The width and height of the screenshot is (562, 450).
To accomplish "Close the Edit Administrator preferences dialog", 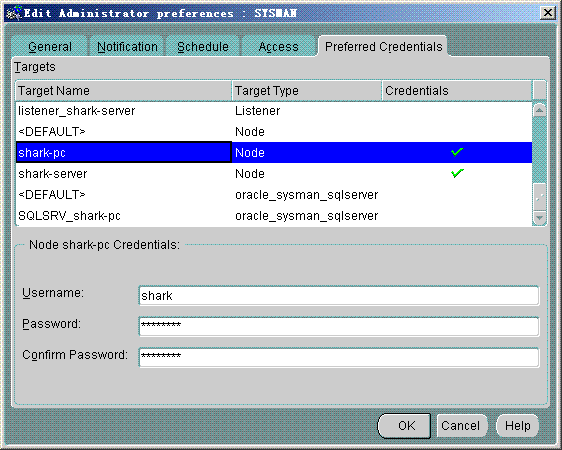I will (x=548, y=13).
